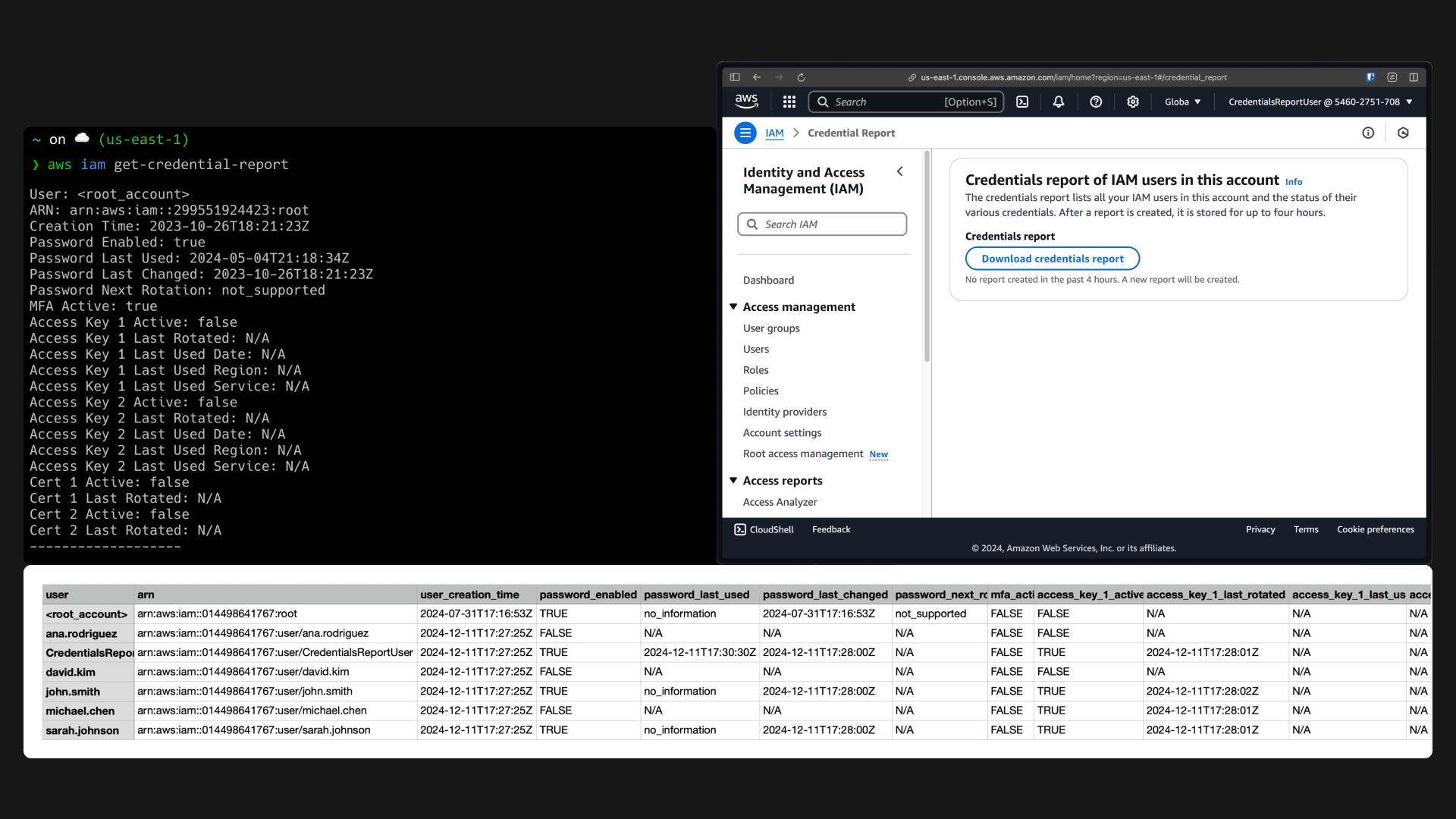The width and height of the screenshot is (1456, 819).
Task: Click the browser forward arrow
Action: (779, 77)
